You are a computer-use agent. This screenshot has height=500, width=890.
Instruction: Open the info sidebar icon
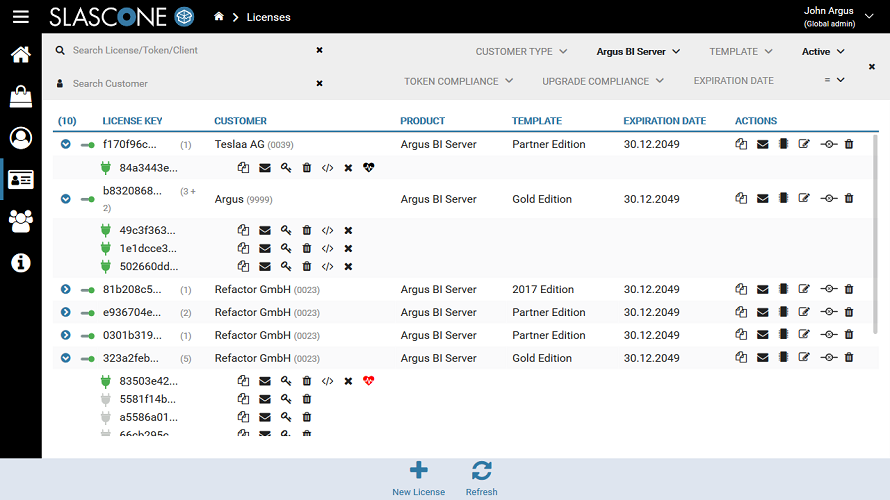coord(20,263)
